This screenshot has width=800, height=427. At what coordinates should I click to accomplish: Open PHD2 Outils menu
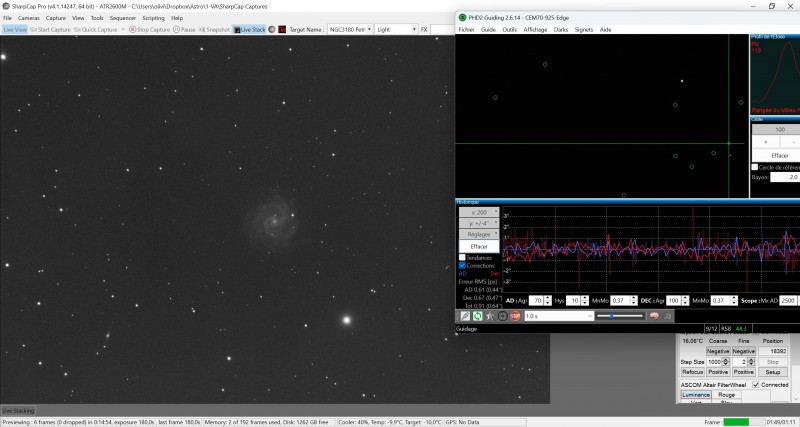pos(510,30)
